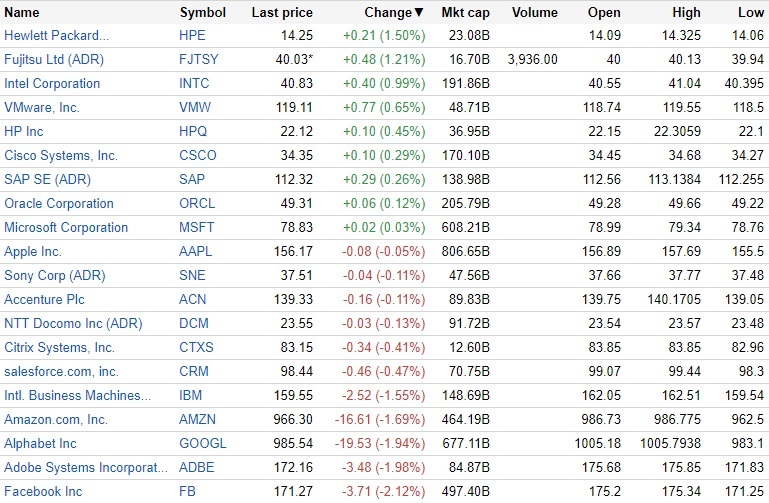Open the Microsoft Corporation link

(66, 227)
